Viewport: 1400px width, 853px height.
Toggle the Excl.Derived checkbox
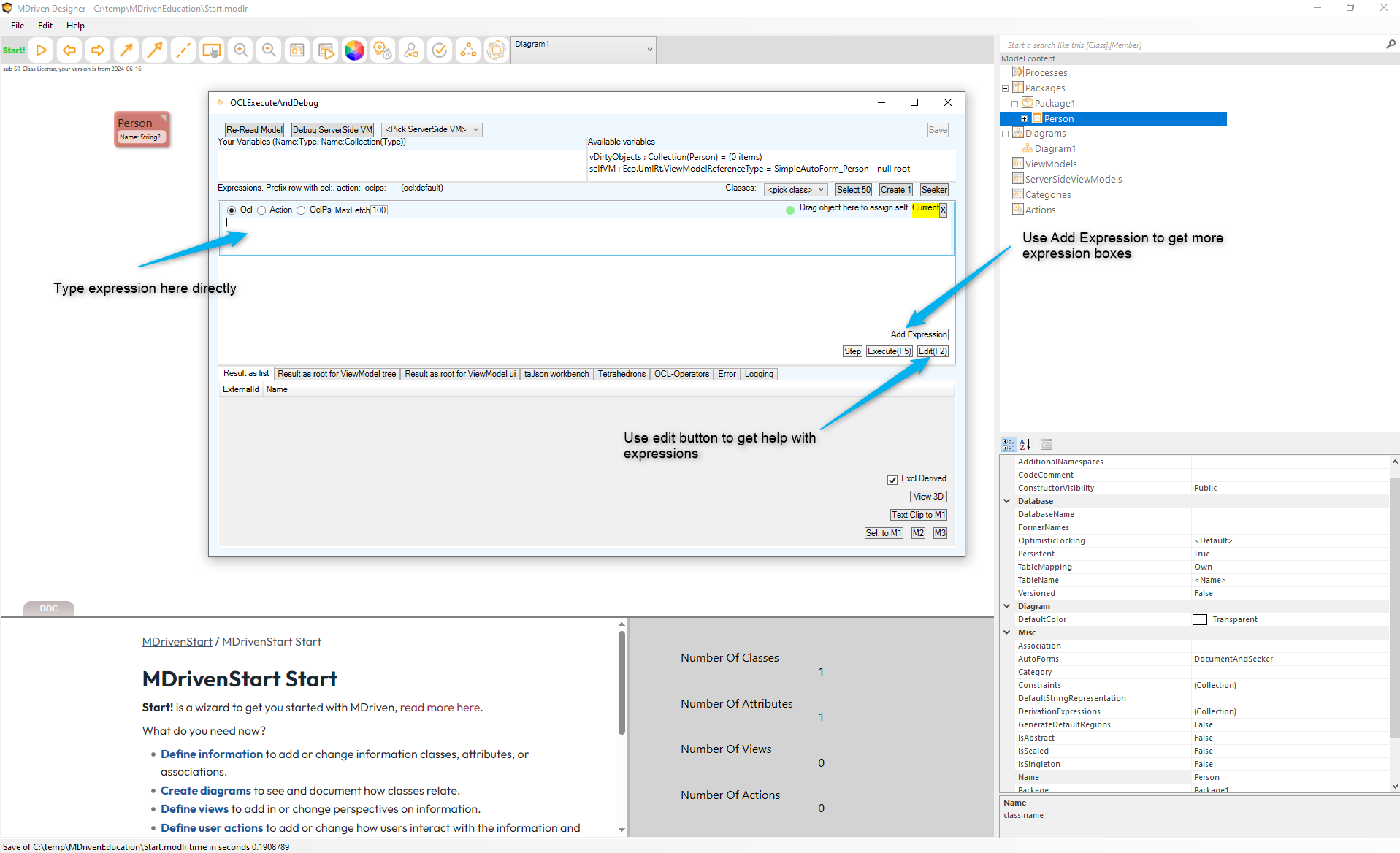tap(892, 480)
